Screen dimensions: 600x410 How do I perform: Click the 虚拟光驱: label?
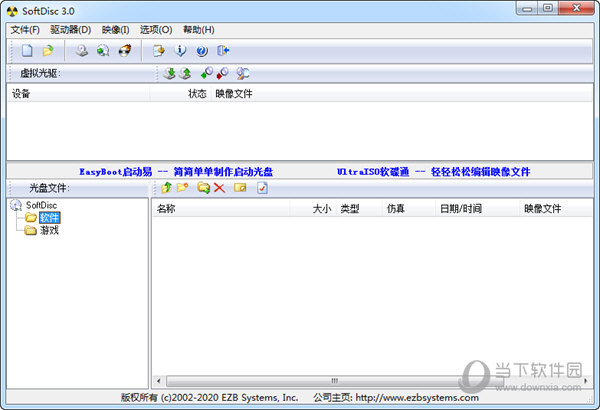[40, 73]
